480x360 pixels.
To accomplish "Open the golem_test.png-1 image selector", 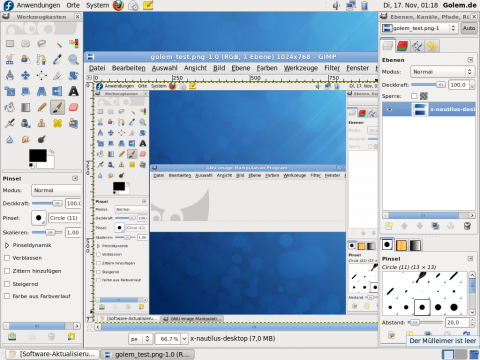I will (420, 28).
